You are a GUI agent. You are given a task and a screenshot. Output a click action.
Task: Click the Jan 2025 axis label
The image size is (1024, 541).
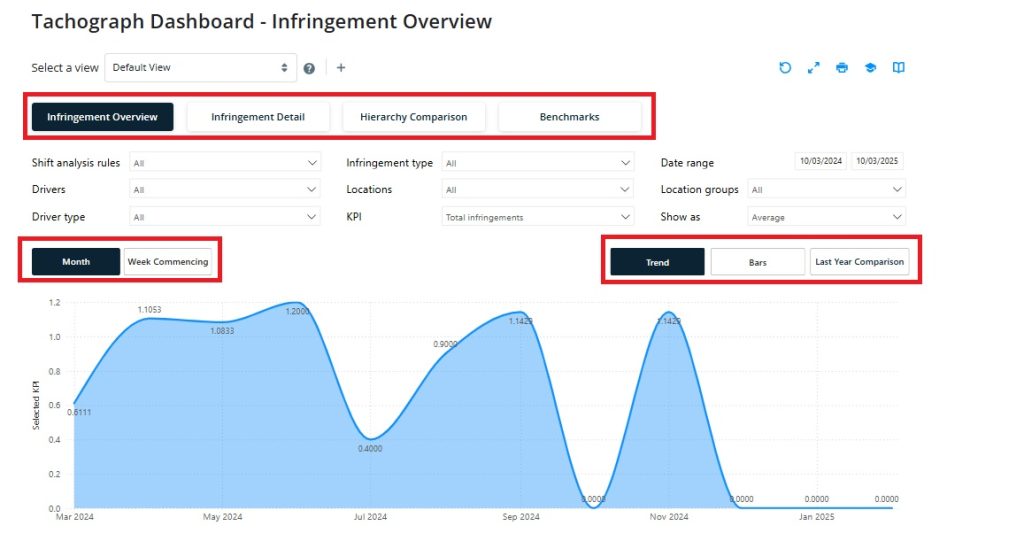(816, 517)
